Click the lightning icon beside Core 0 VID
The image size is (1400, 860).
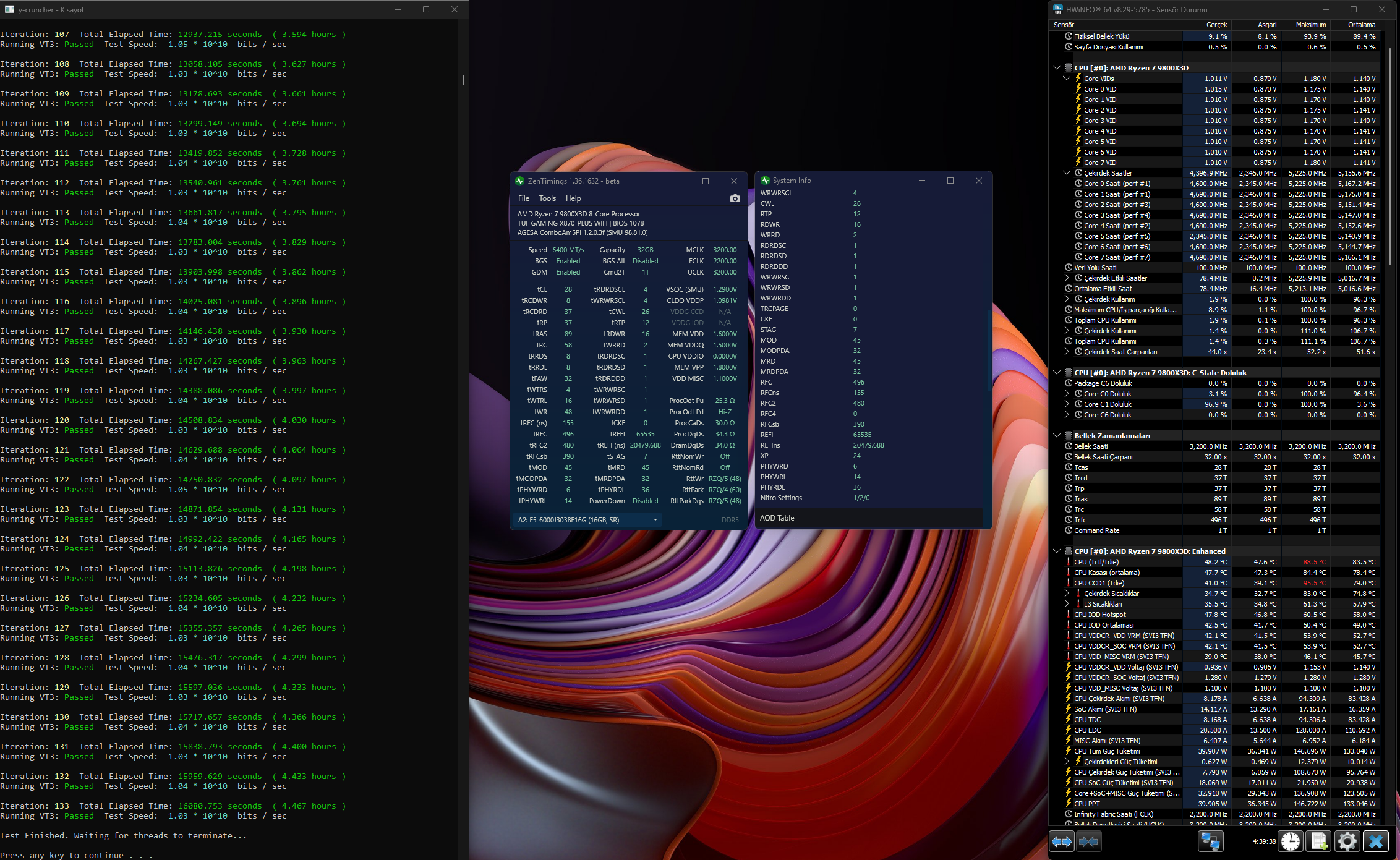1078,89
